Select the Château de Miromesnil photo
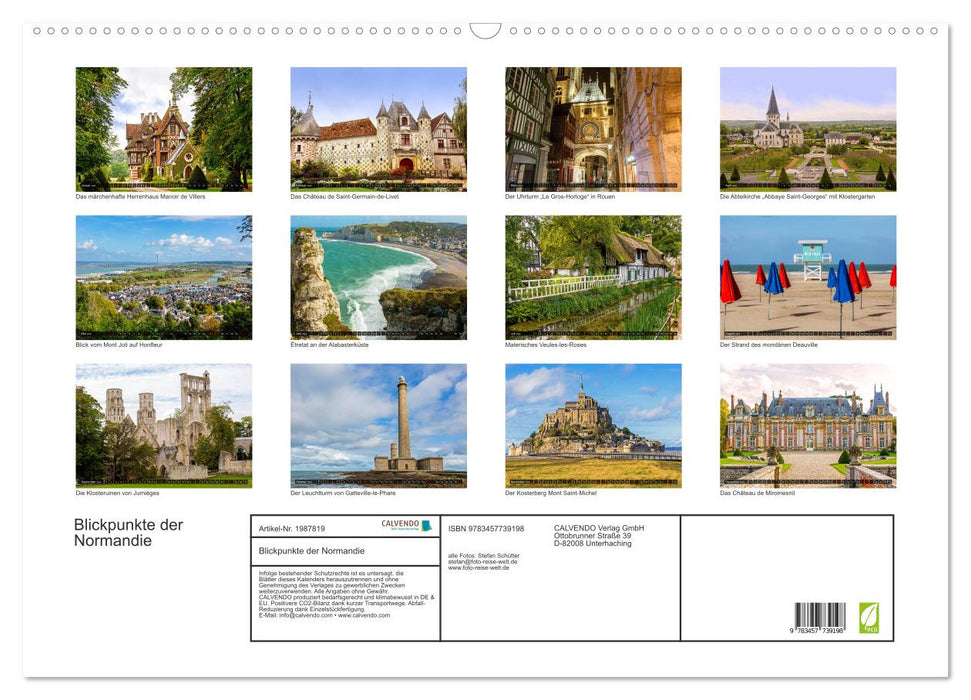The image size is (971, 700). coord(808,425)
